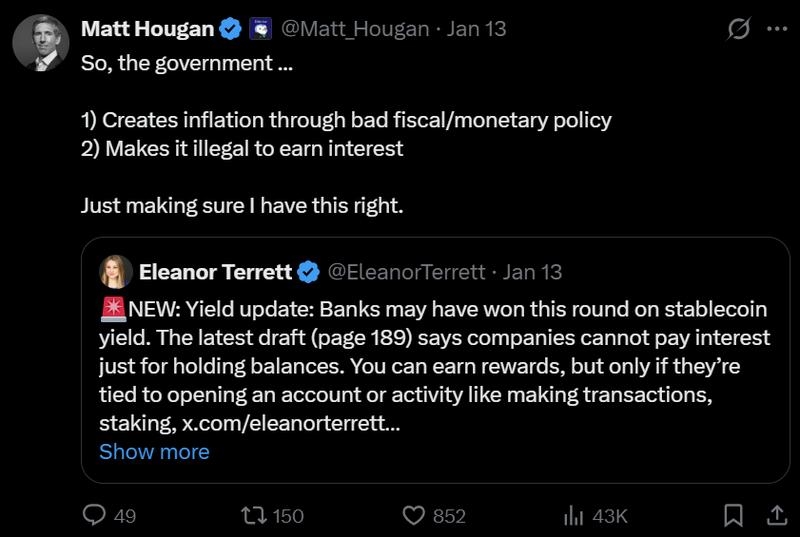Open view analytics bar chart icon
The height and width of the screenshot is (537, 800).
[x=574, y=515]
